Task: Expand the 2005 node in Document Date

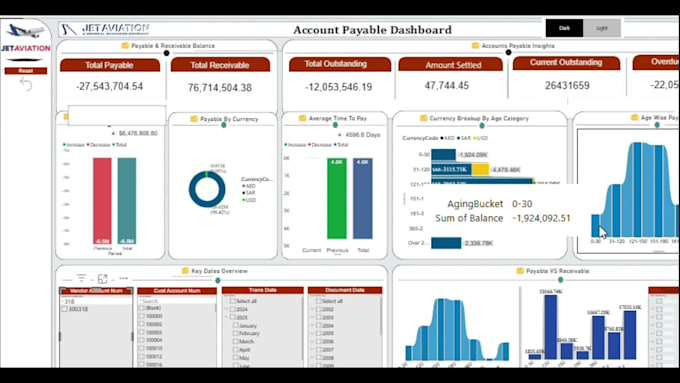Action: (312, 334)
